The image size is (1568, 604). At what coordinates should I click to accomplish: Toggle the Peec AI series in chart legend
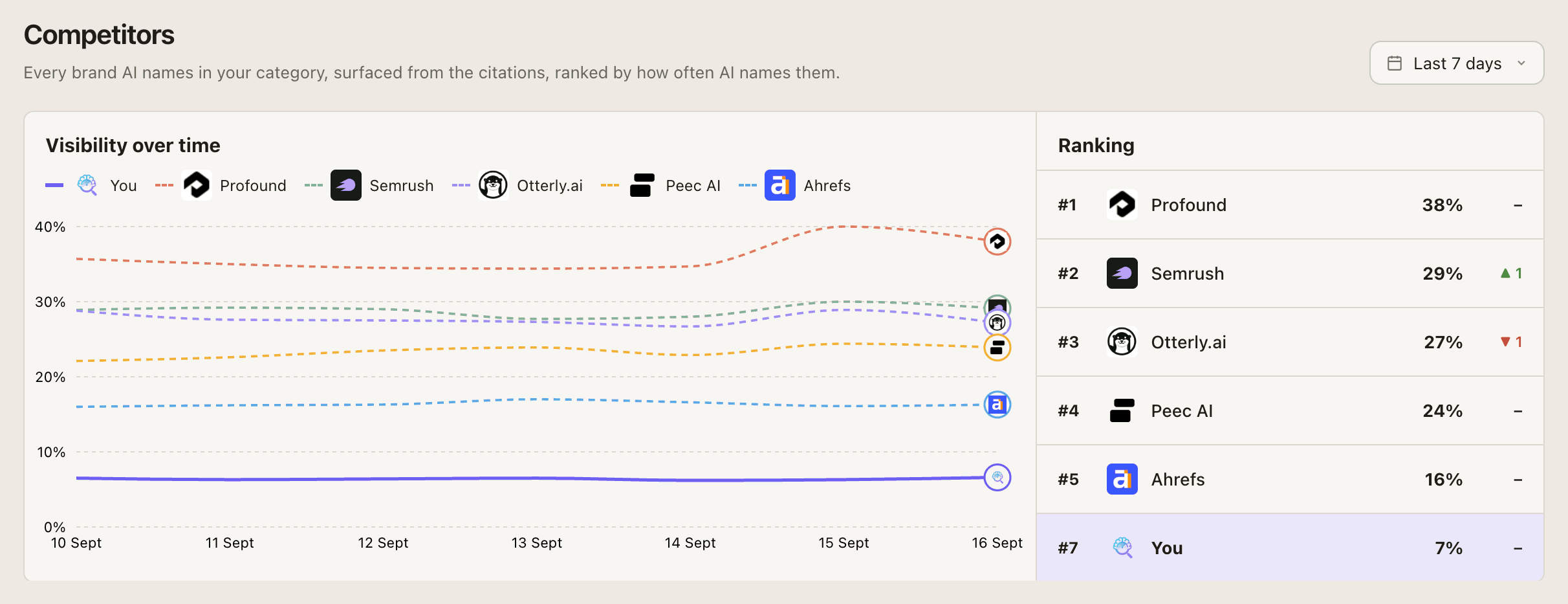coord(660,186)
